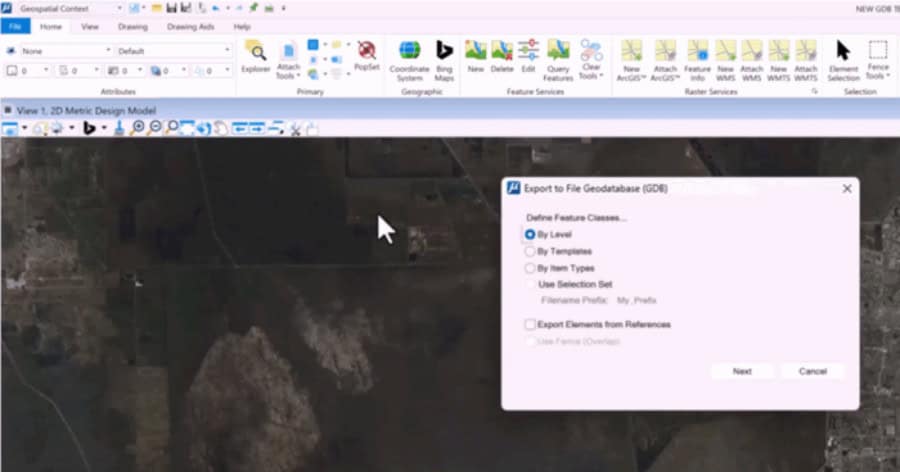900x472 pixels.
Task: Click the Next button
Action: (741, 371)
